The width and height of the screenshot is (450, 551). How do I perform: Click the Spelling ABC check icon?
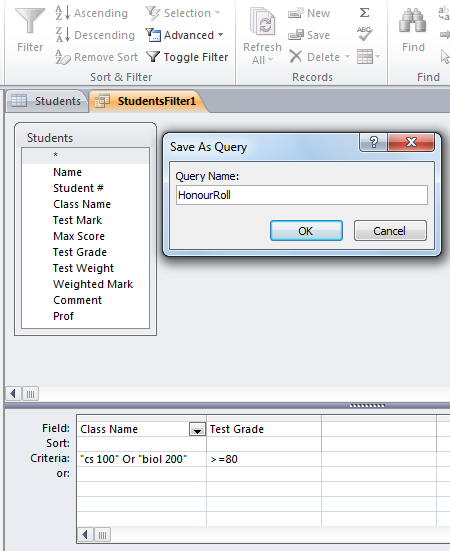[364, 34]
